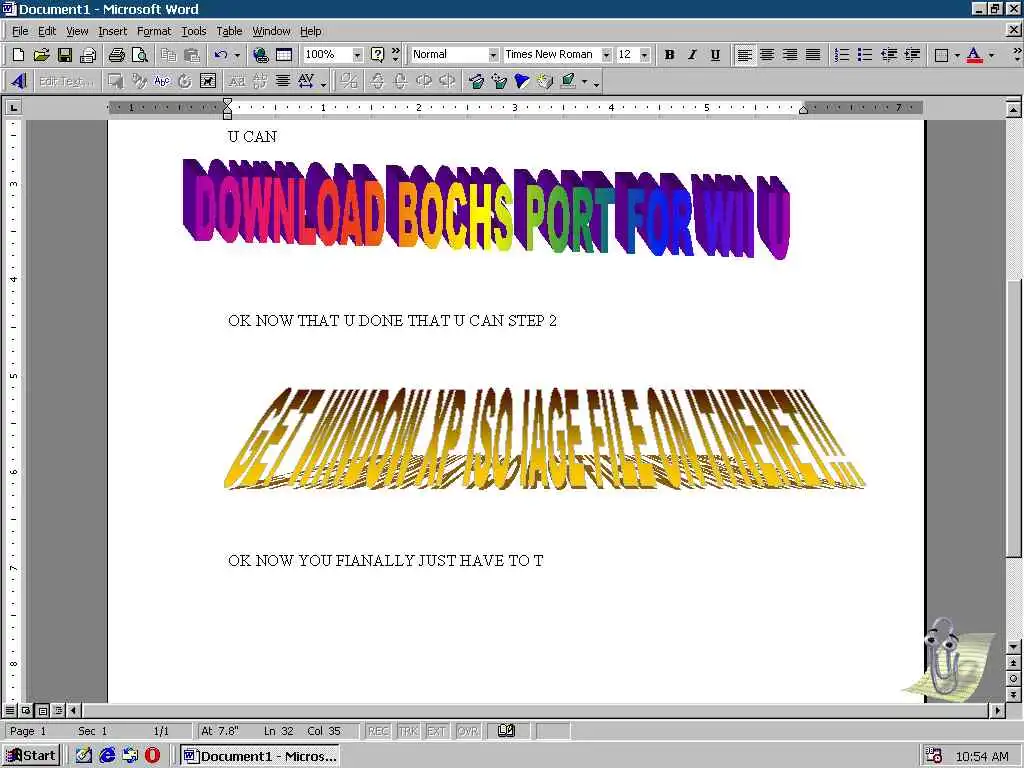Click WordArt Alignment icon
This screenshot has height=768, width=1024.
pos(283,82)
